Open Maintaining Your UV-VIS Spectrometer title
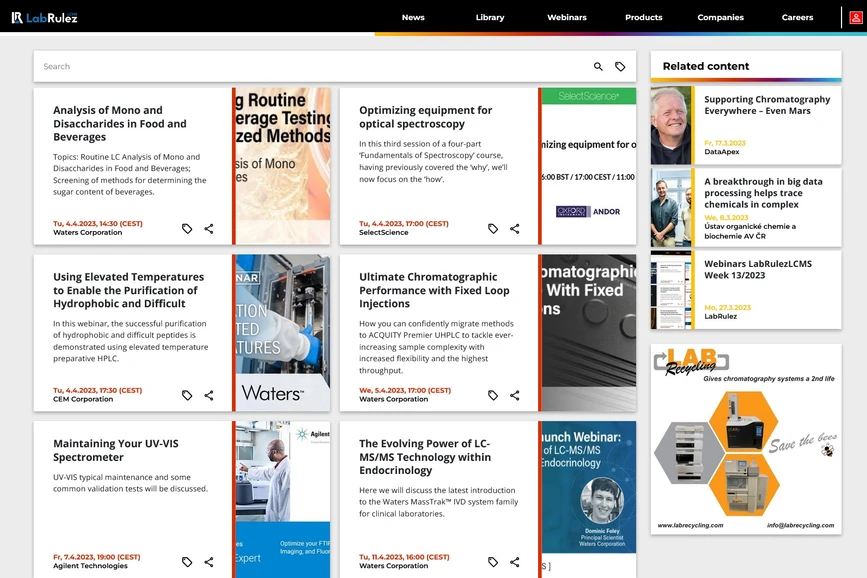Image resolution: width=867 pixels, height=578 pixels. click(x=116, y=450)
